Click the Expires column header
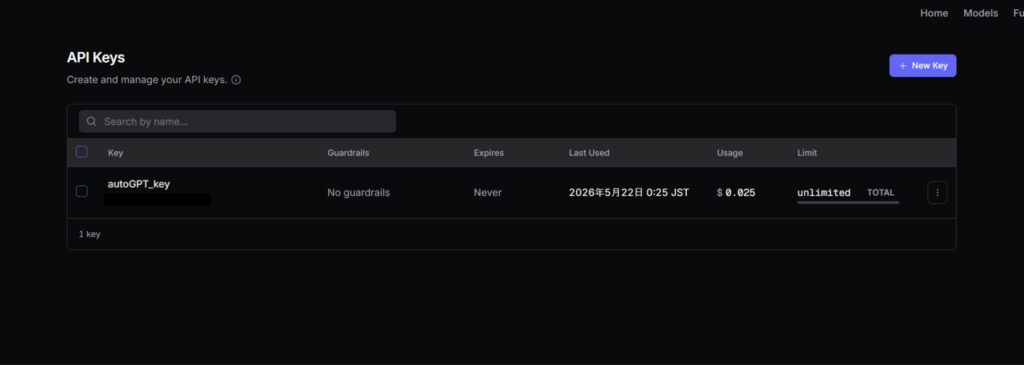 488,153
